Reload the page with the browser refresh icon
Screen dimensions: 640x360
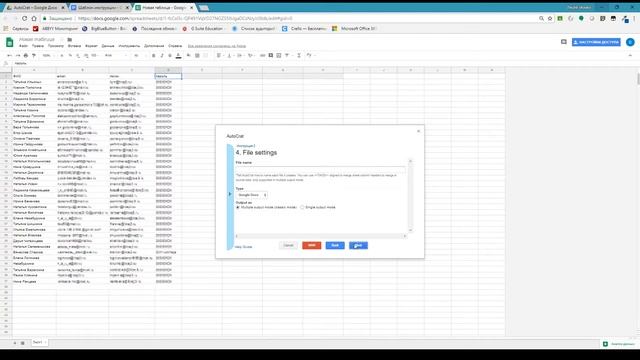pos(24,18)
